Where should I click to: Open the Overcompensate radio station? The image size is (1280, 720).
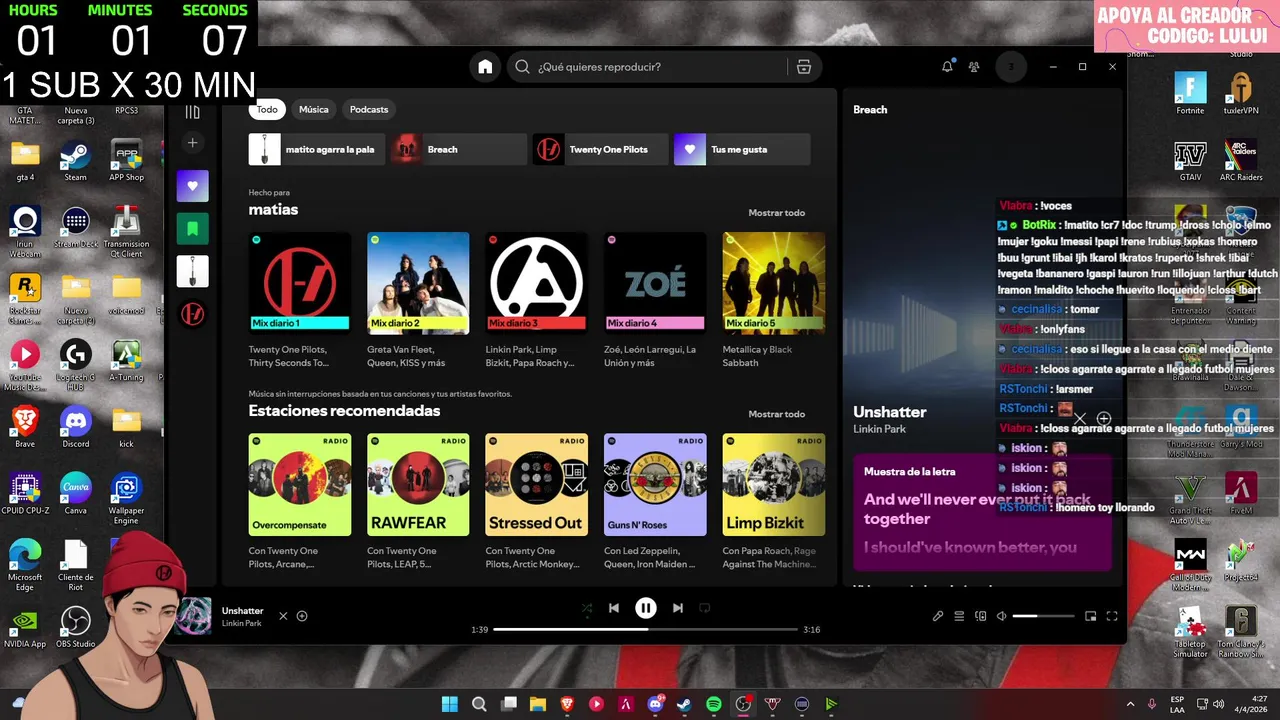click(300, 501)
